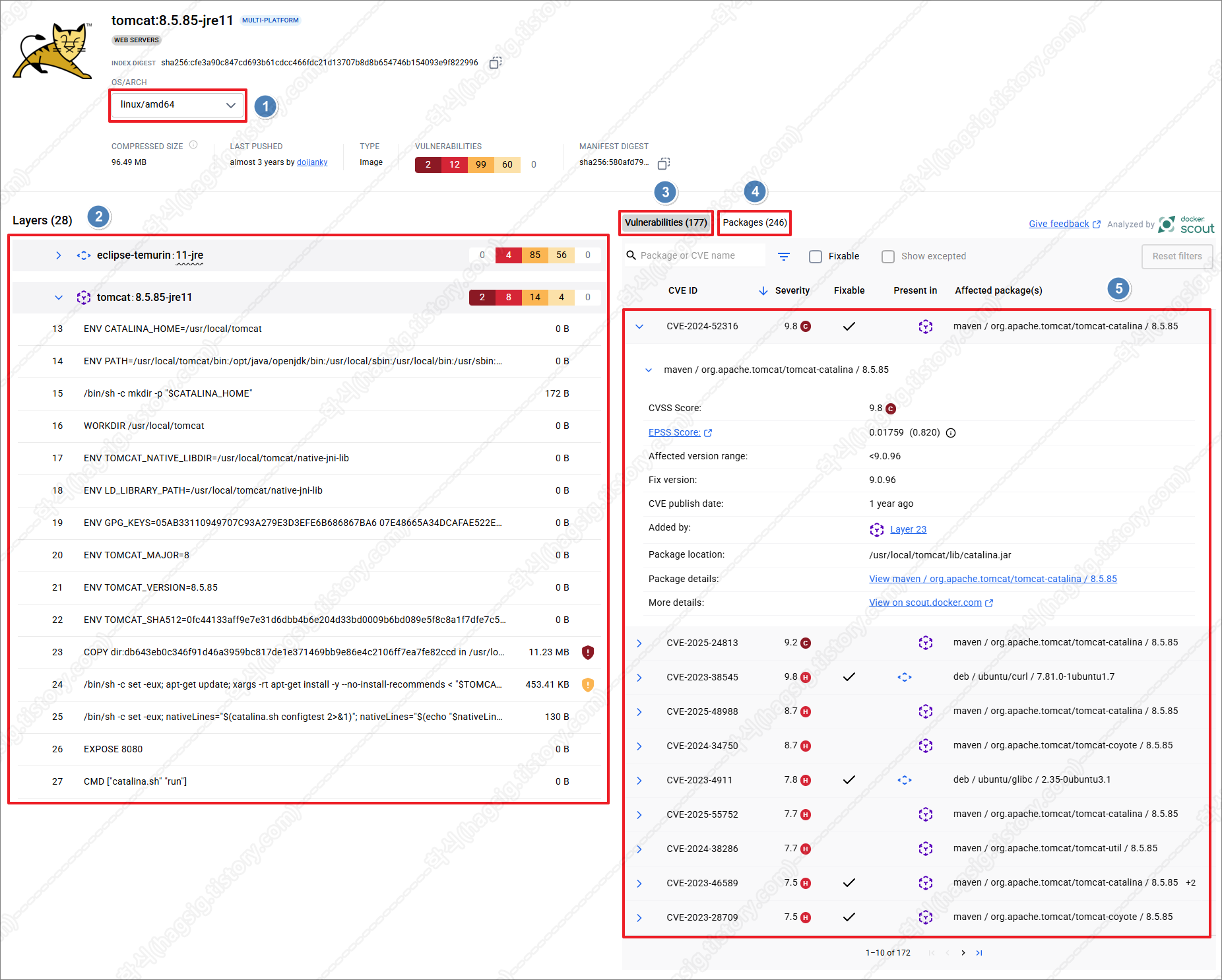Viewport: 1222px width, 980px height.
Task: Click the search magnifier icon
Action: click(x=631, y=255)
